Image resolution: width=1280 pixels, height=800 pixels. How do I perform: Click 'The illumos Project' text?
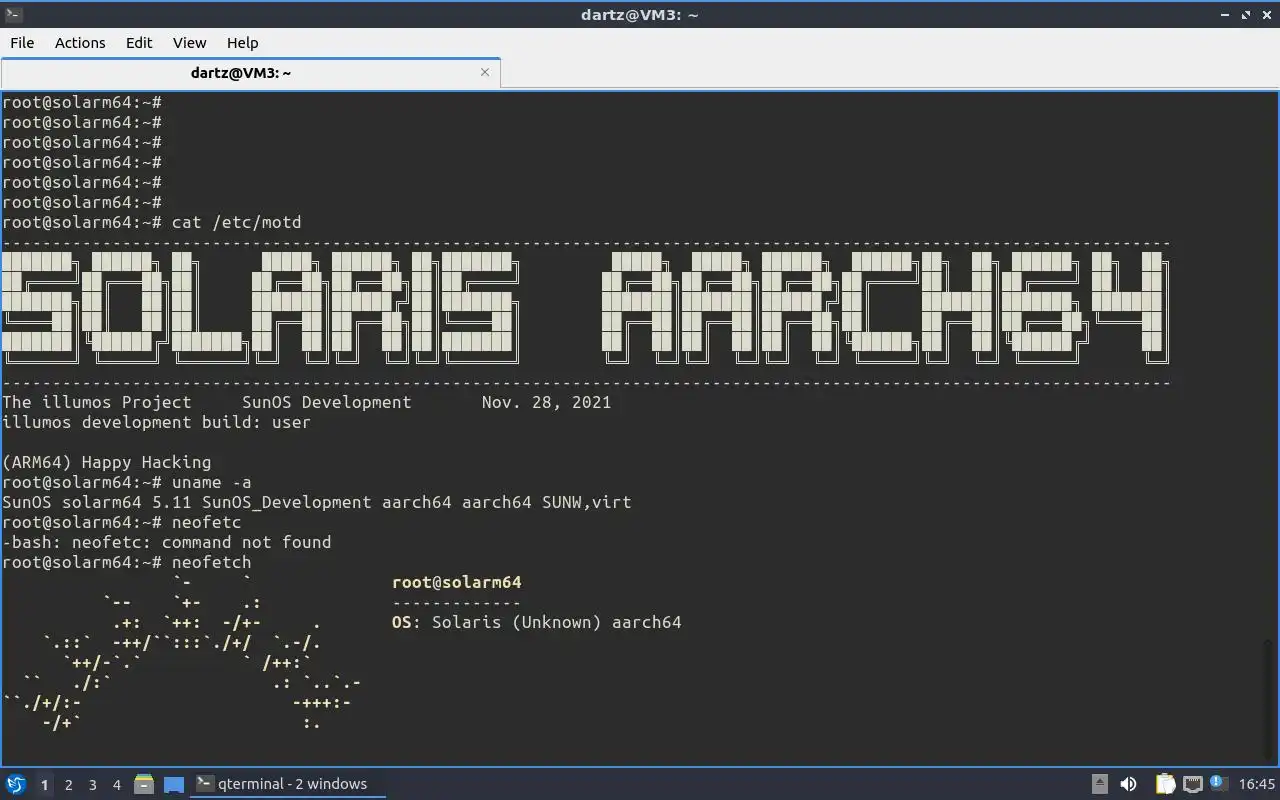pos(96,402)
